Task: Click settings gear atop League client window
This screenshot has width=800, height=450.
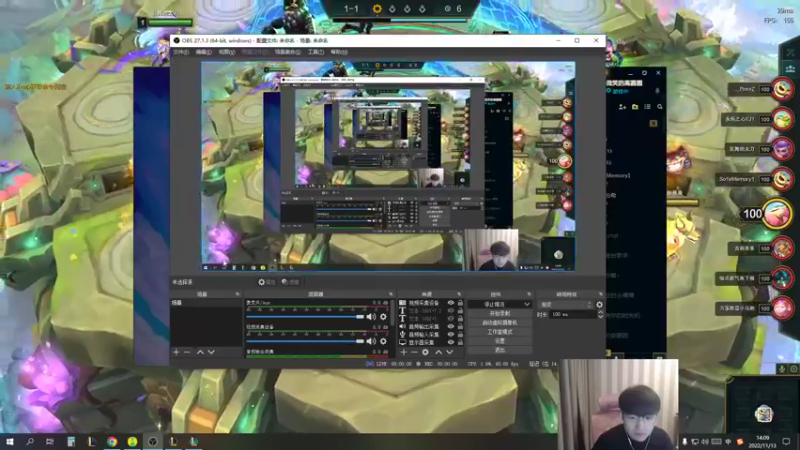Action: click(x=644, y=73)
